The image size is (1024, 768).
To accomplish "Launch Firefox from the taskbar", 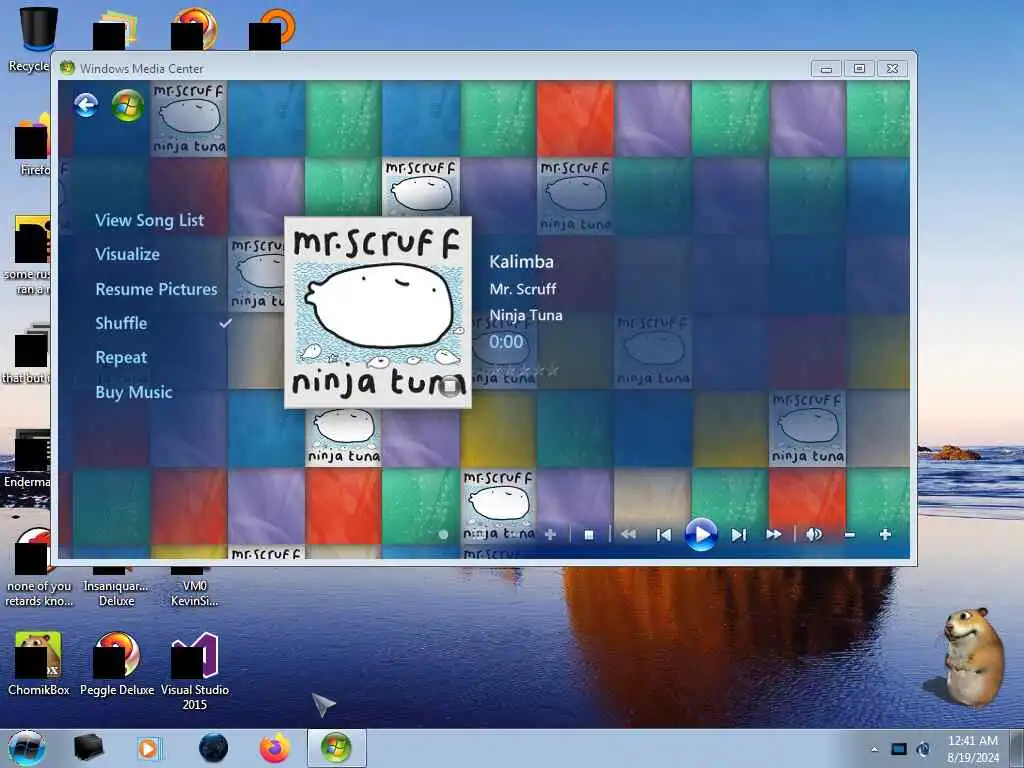I will [275, 748].
